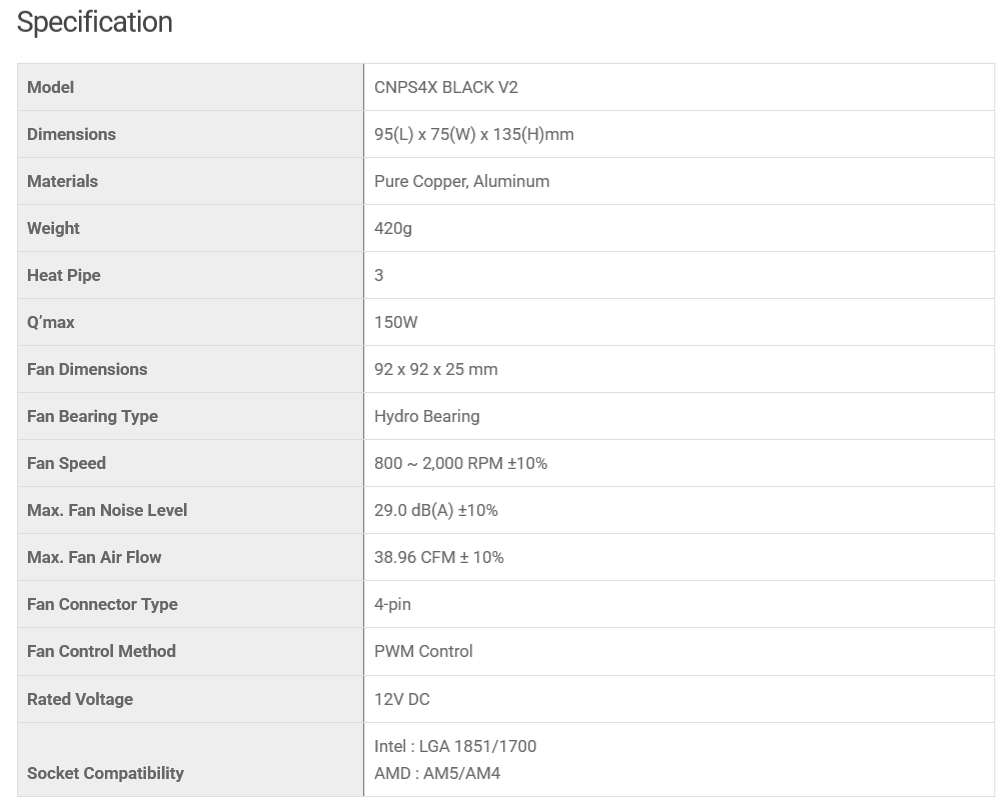Click the CNPS4X BLACK V2 model value
This screenshot has width=1002, height=807.
(446, 87)
